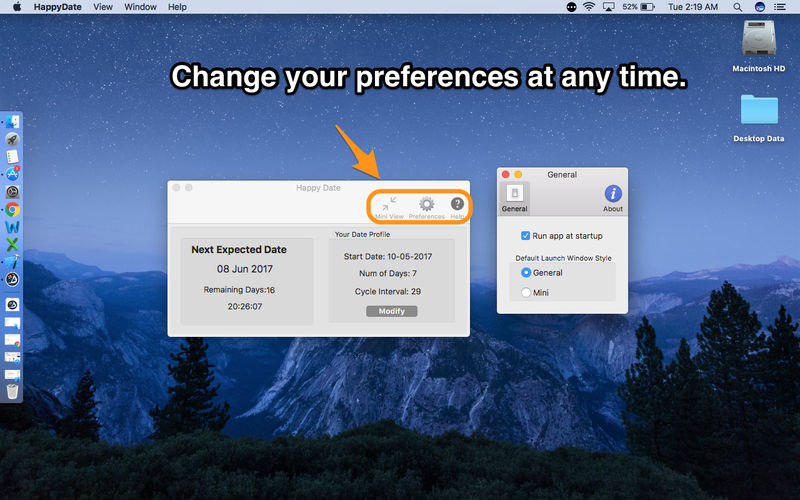
Task: Click the 08 Jun 2017 expected date
Action: [245, 269]
